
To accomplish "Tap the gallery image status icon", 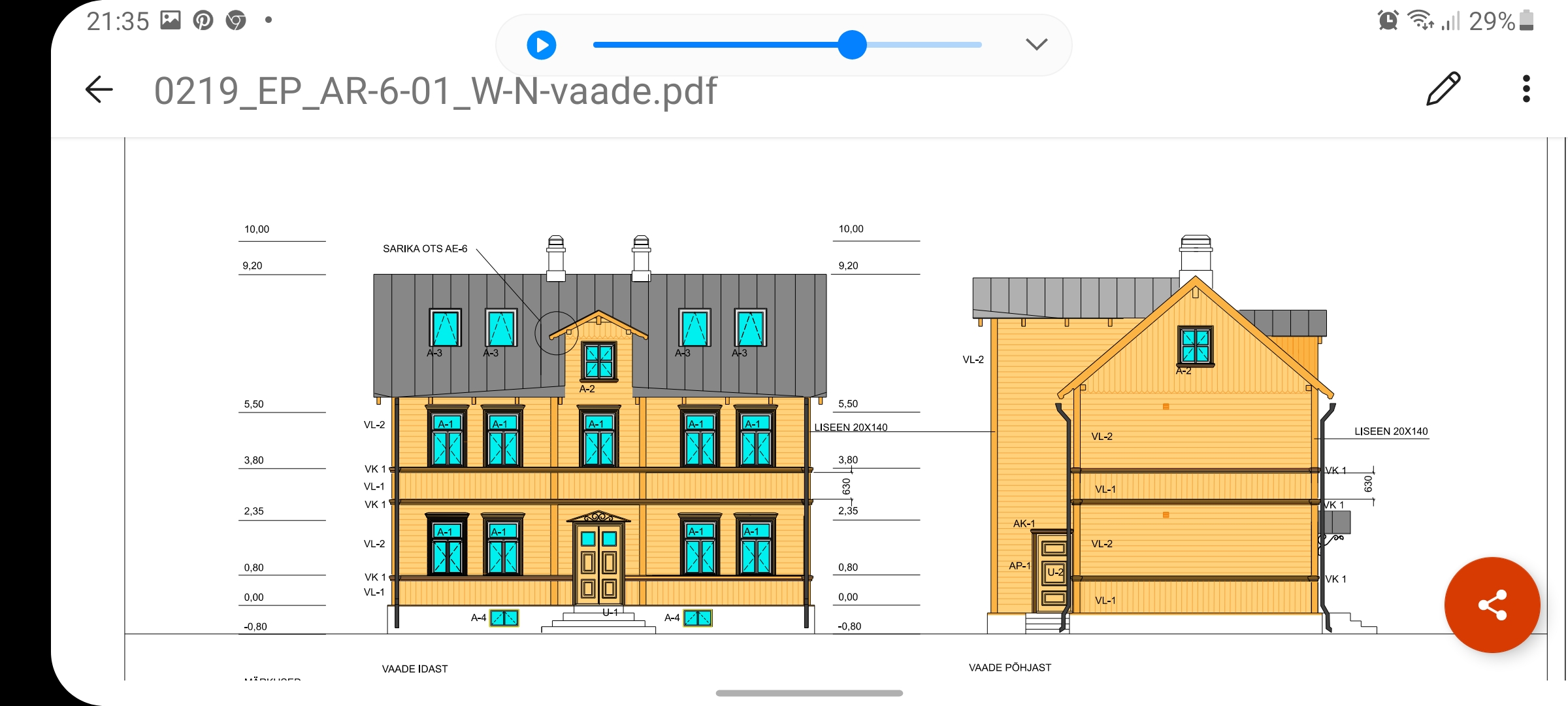I will coord(171,20).
